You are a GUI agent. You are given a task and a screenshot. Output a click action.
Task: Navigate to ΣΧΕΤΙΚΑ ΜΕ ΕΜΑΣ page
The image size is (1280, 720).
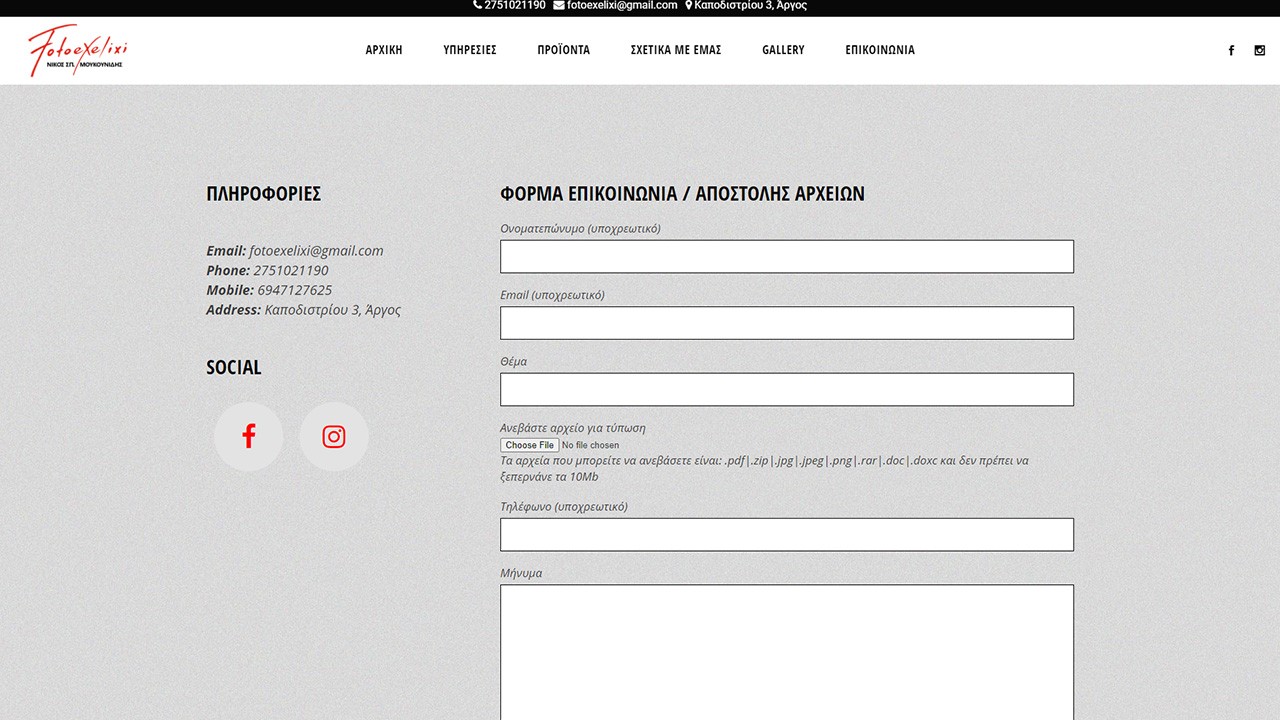coord(676,50)
